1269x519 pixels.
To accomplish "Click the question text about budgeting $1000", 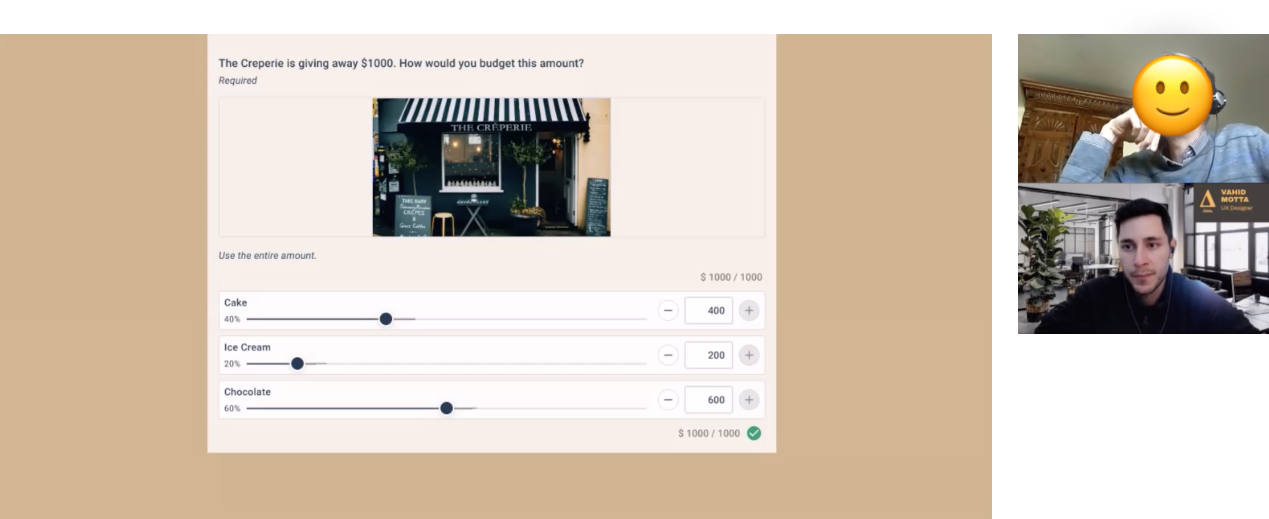I will pyautogui.click(x=401, y=63).
